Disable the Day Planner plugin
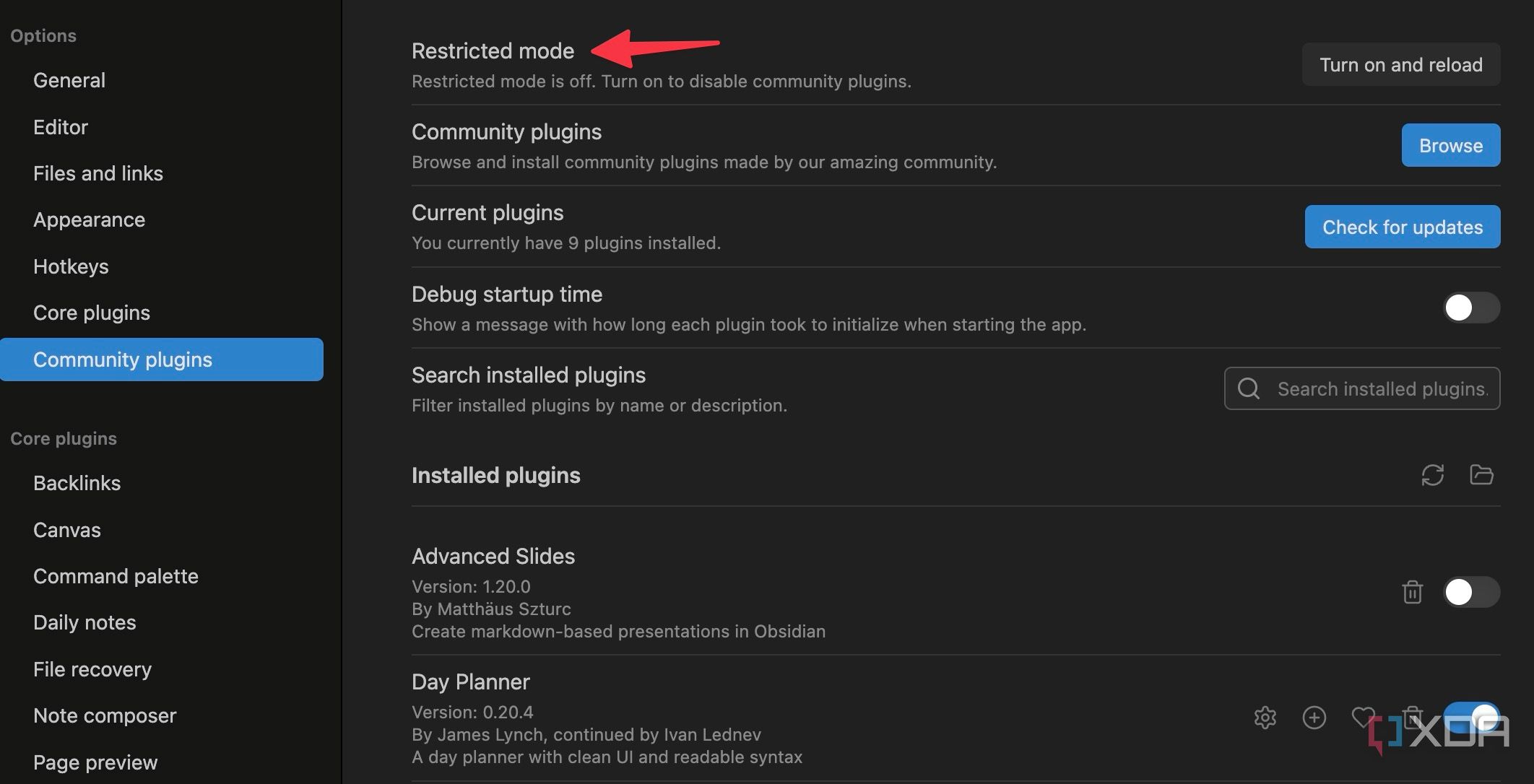The image size is (1534, 784). (1470, 718)
